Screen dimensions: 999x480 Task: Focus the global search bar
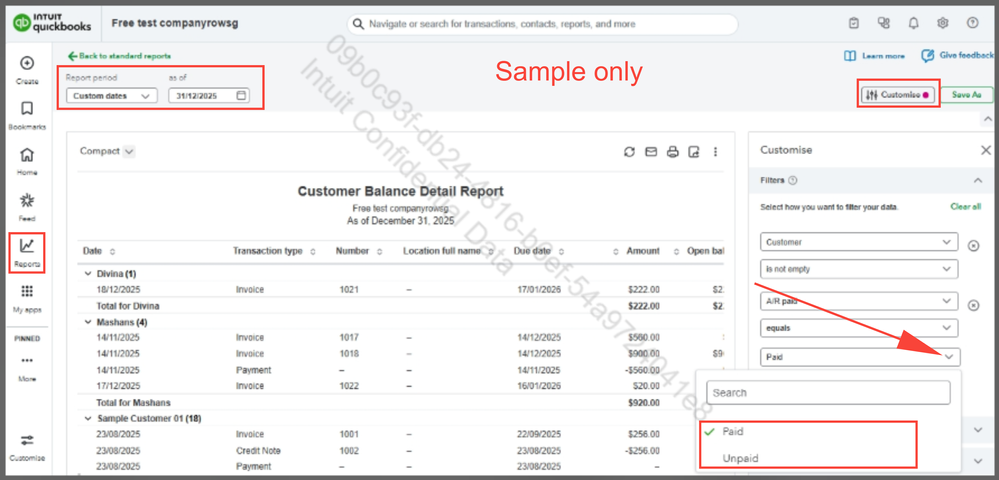pyautogui.click(x=542, y=24)
